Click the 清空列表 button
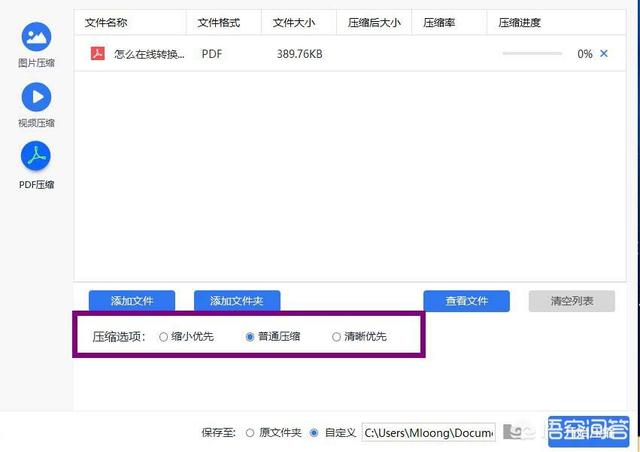The image size is (640, 452). coord(571,301)
